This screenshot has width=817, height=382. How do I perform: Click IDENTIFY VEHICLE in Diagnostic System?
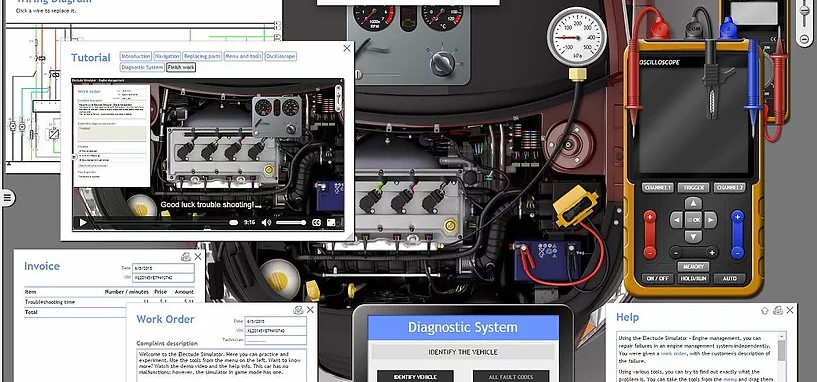coord(415,377)
